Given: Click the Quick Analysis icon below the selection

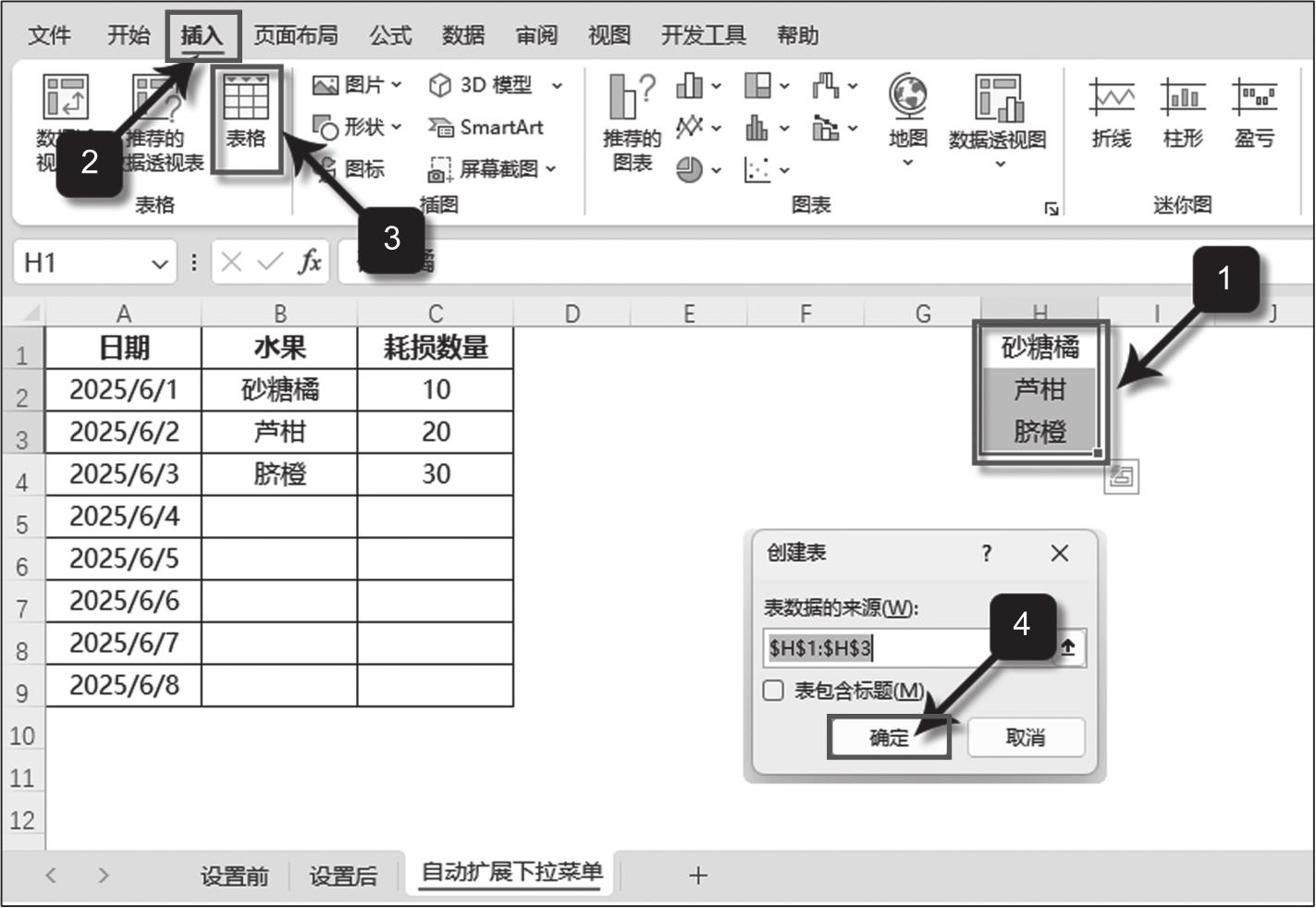Looking at the screenshot, I should (1121, 477).
